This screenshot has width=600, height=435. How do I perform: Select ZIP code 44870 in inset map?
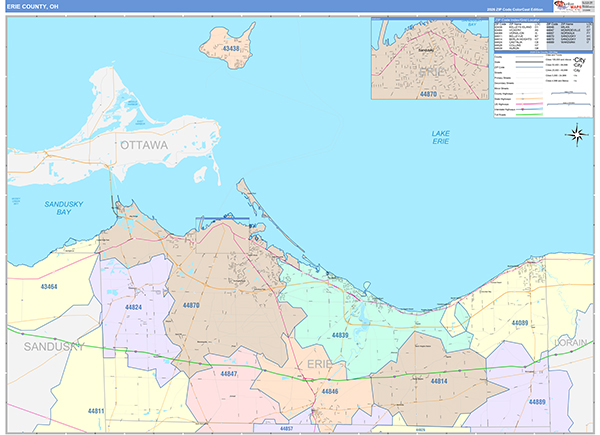tap(428, 94)
